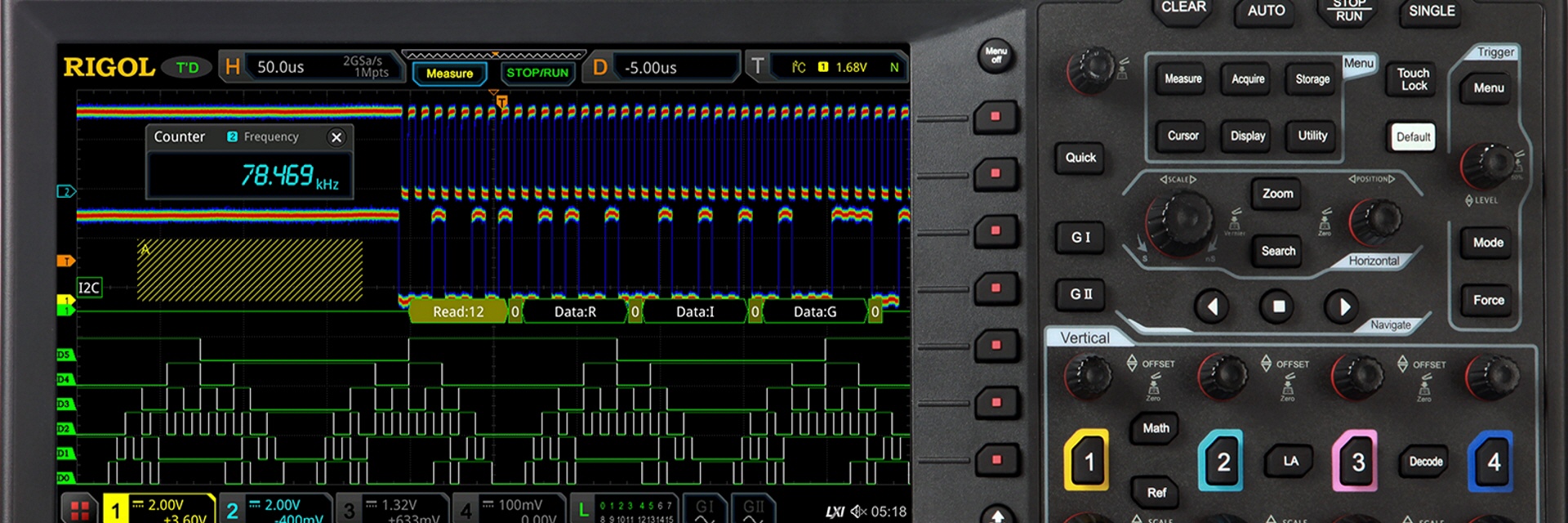1568x523 pixels.
Task: Push the Menu off button
Action: 996,56
